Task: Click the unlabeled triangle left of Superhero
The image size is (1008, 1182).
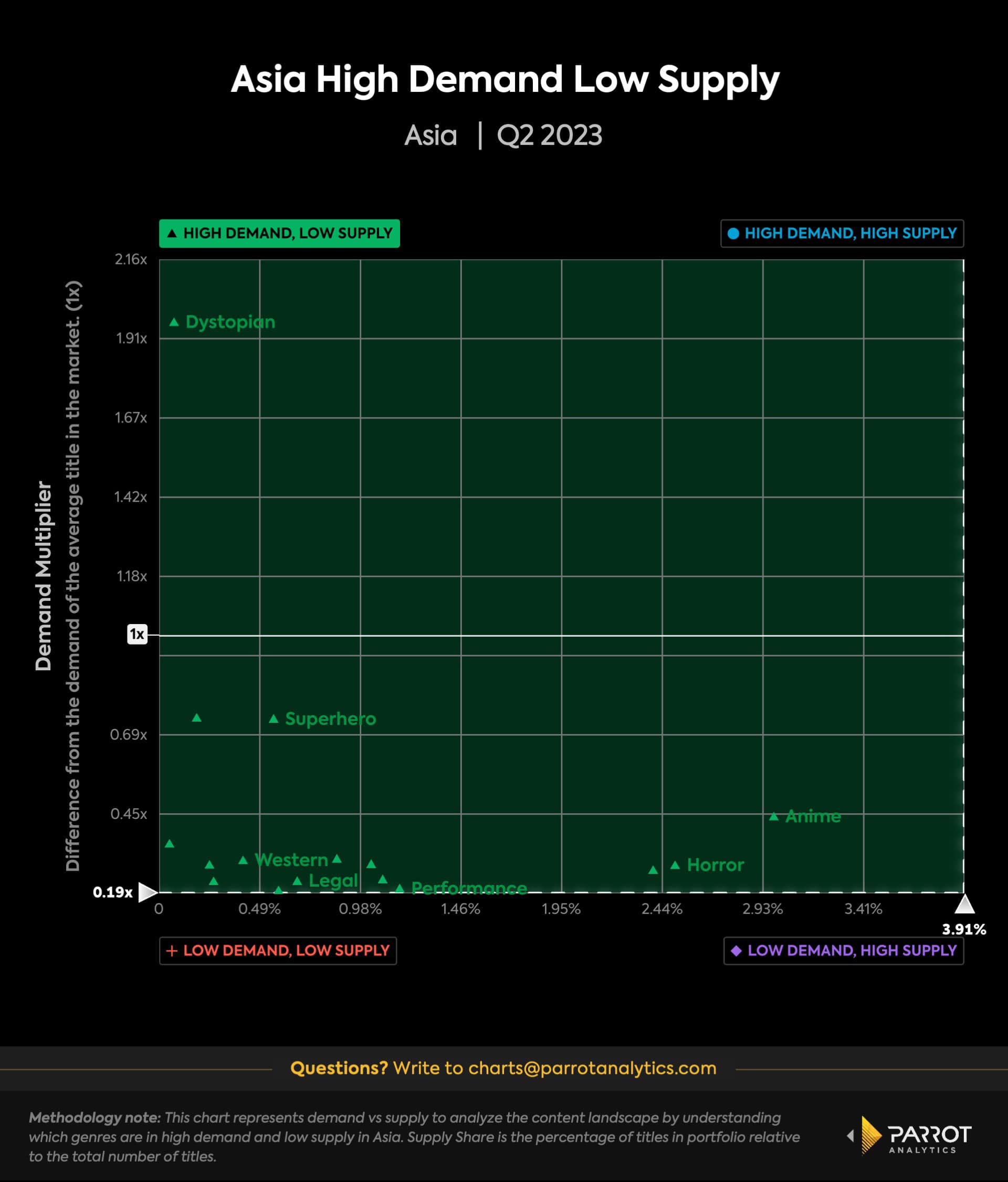Action: point(197,717)
